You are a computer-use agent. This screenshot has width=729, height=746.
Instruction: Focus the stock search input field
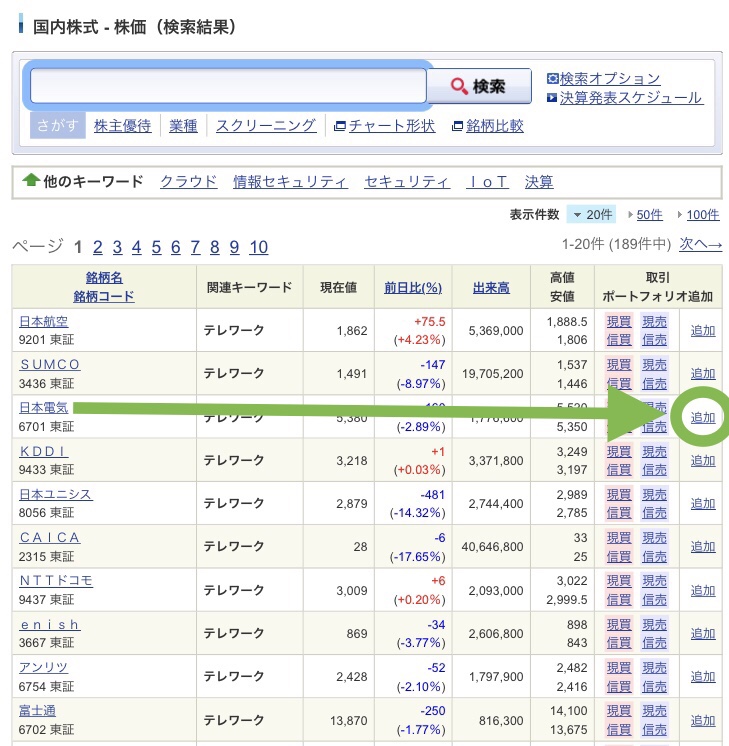[x=228, y=86]
